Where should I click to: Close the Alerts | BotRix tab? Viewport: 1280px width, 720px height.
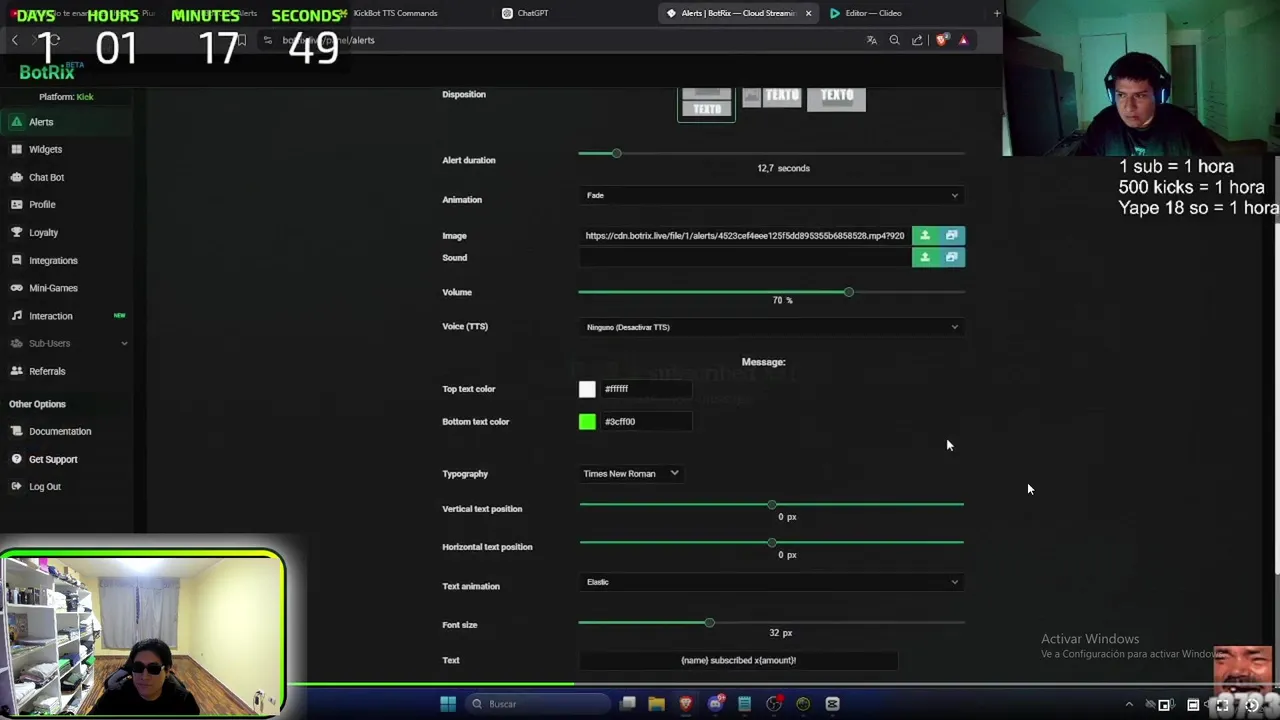pyautogui.click(x=808, y=13)
